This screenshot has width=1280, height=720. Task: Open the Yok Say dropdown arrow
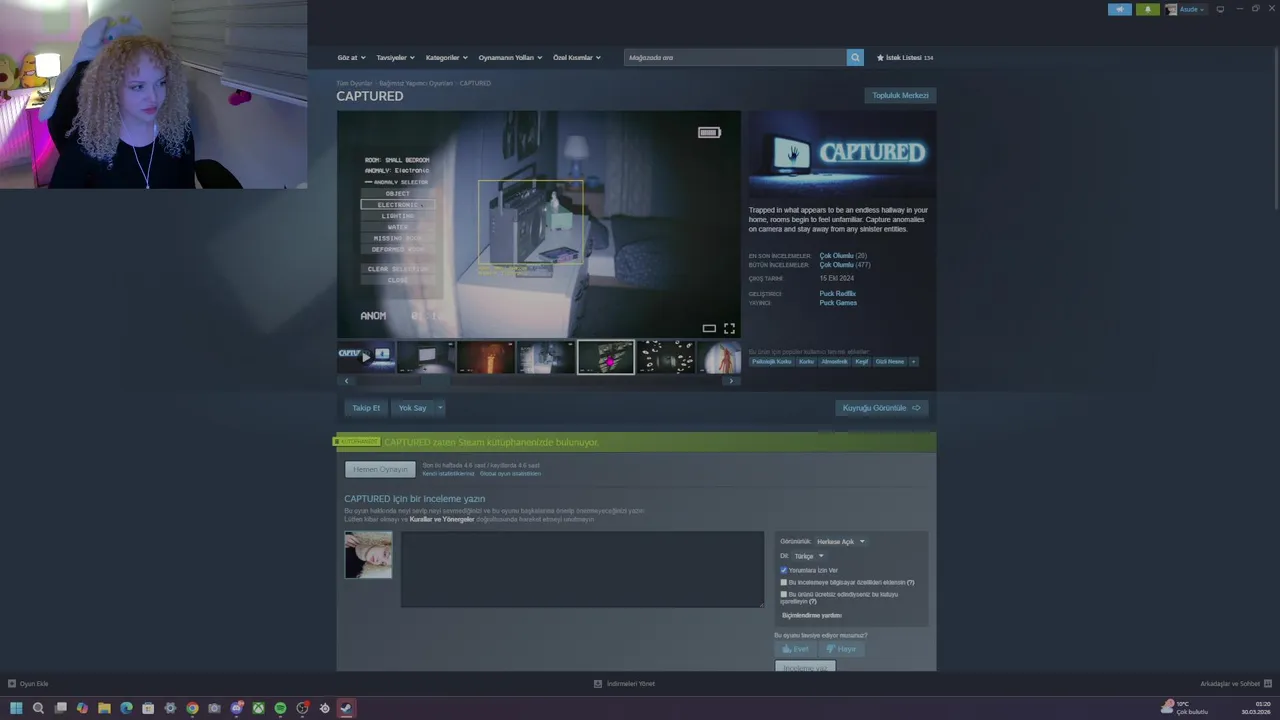tap(439, 408)
